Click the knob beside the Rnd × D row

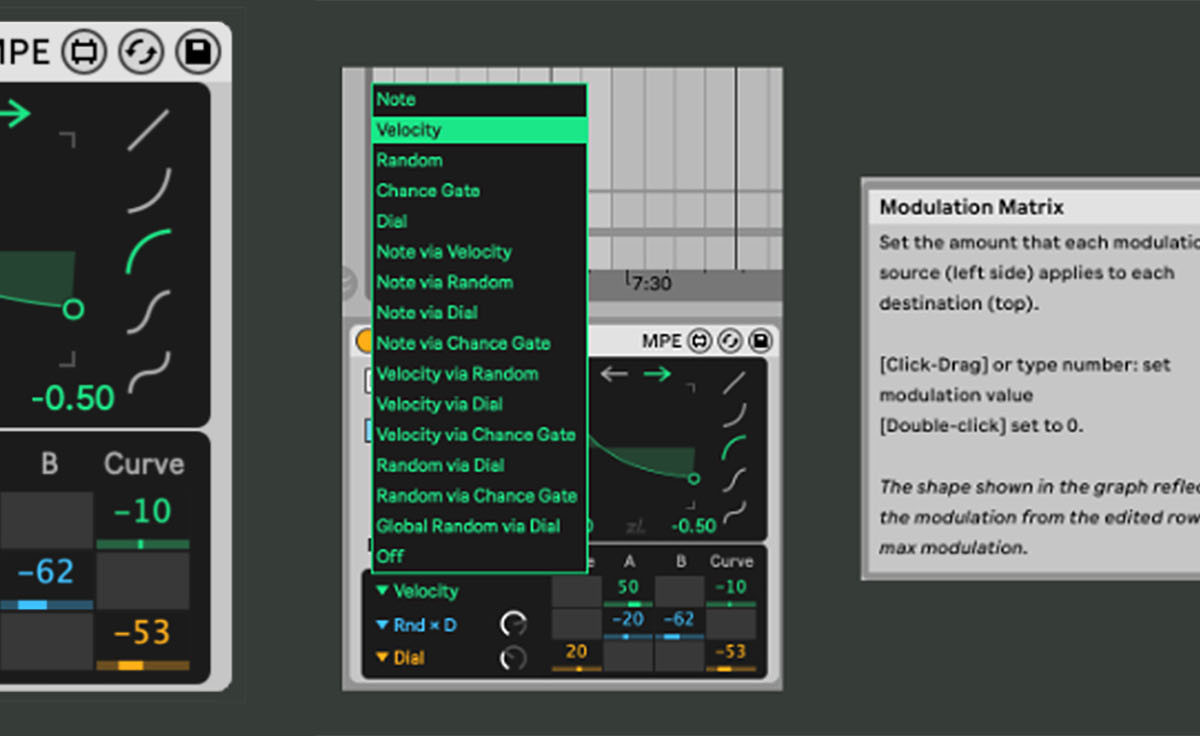click(513, 625)
